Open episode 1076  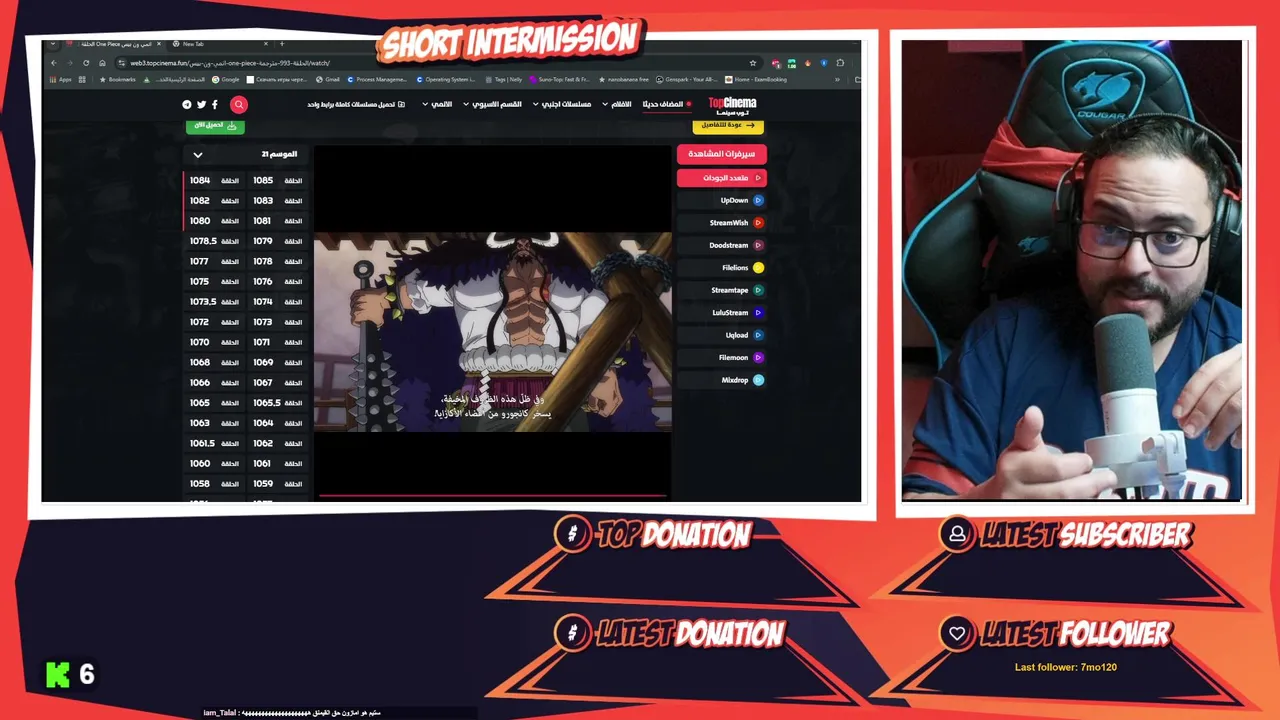277,282
